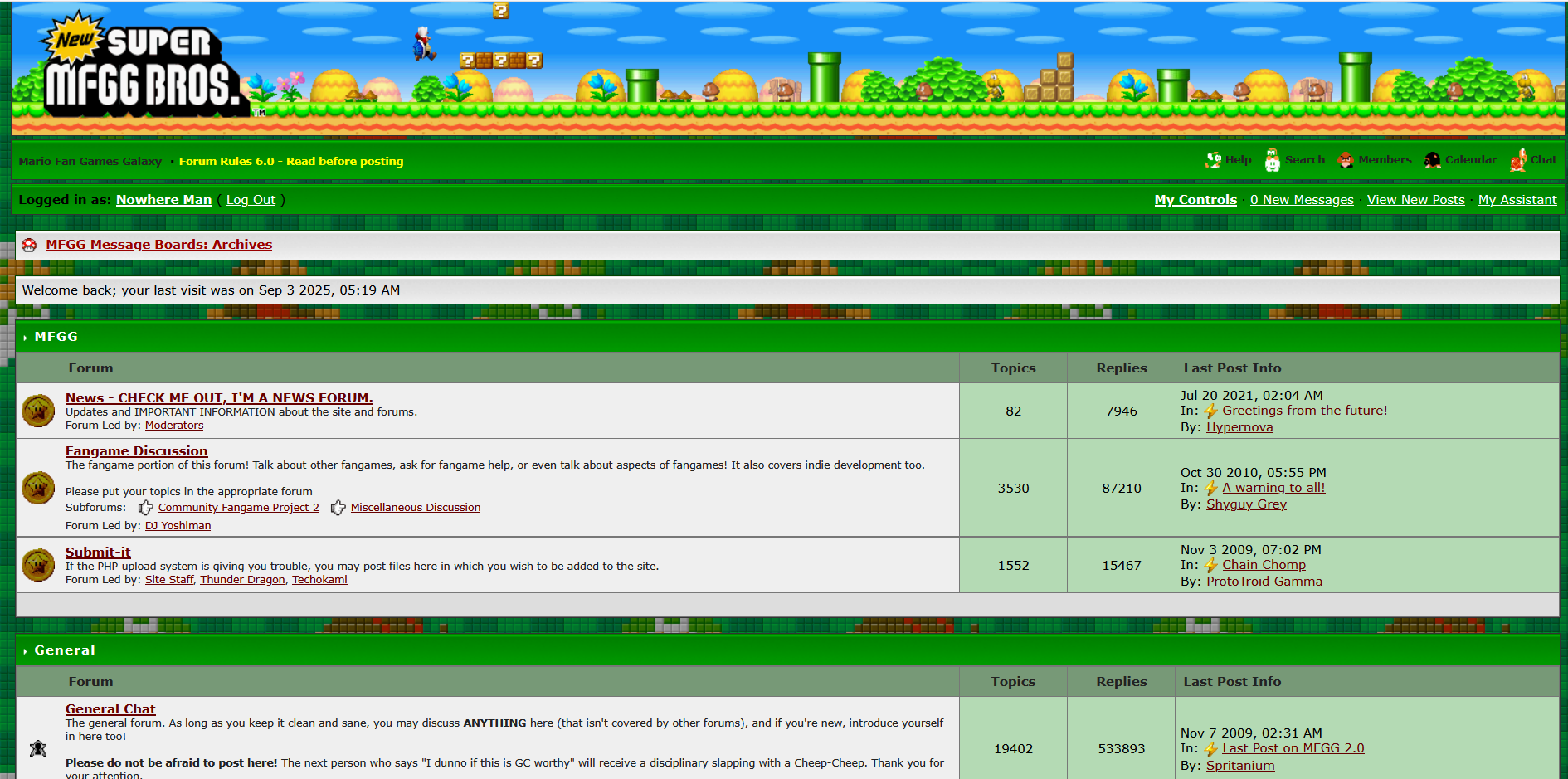
Task: Click the Search icon in the navigation bar
Action: [1272, 160]
